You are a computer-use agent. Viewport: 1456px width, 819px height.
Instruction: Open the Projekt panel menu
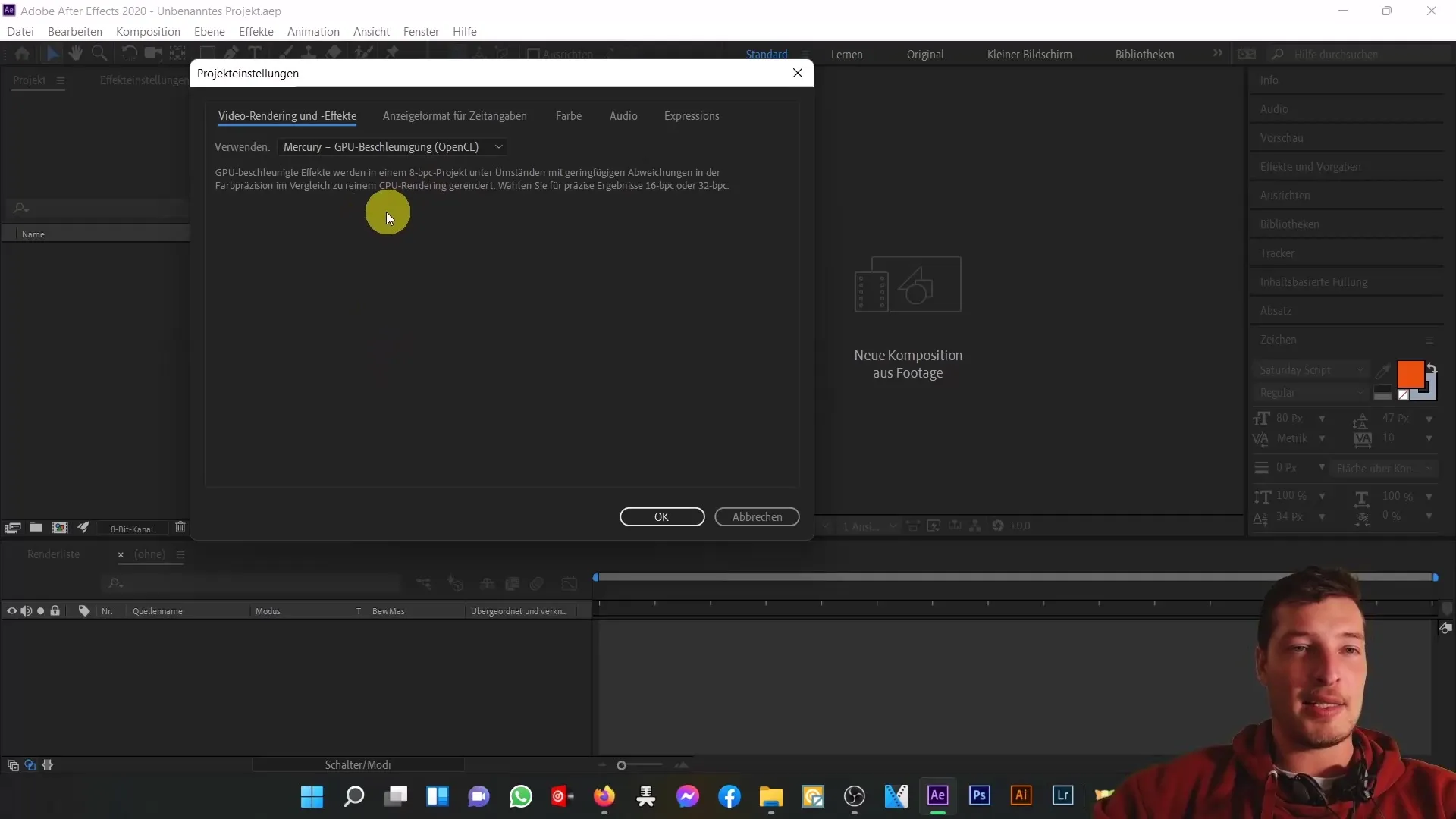click(x=61, y=80)
